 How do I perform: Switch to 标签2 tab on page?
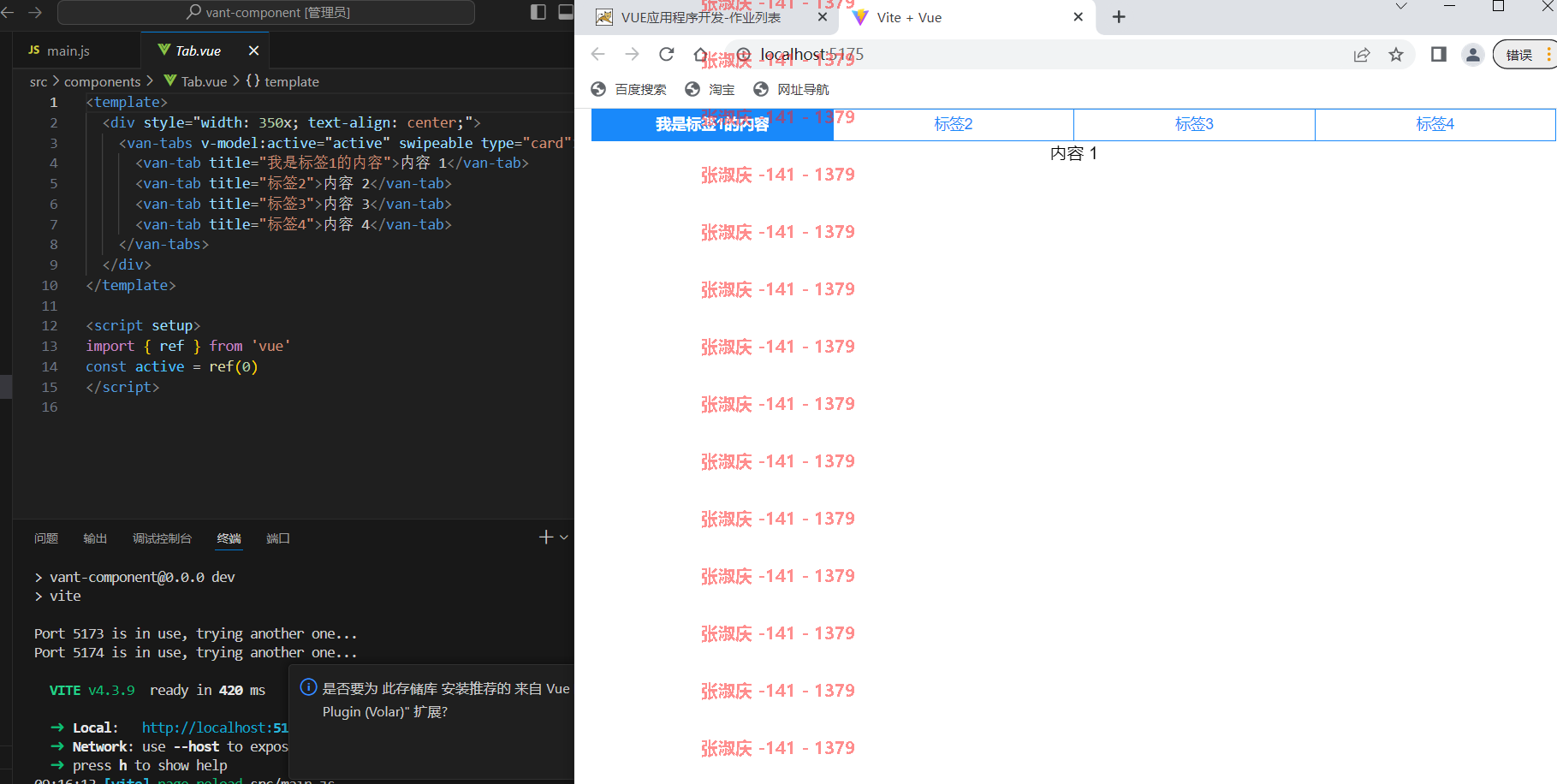tap(954, 124)
